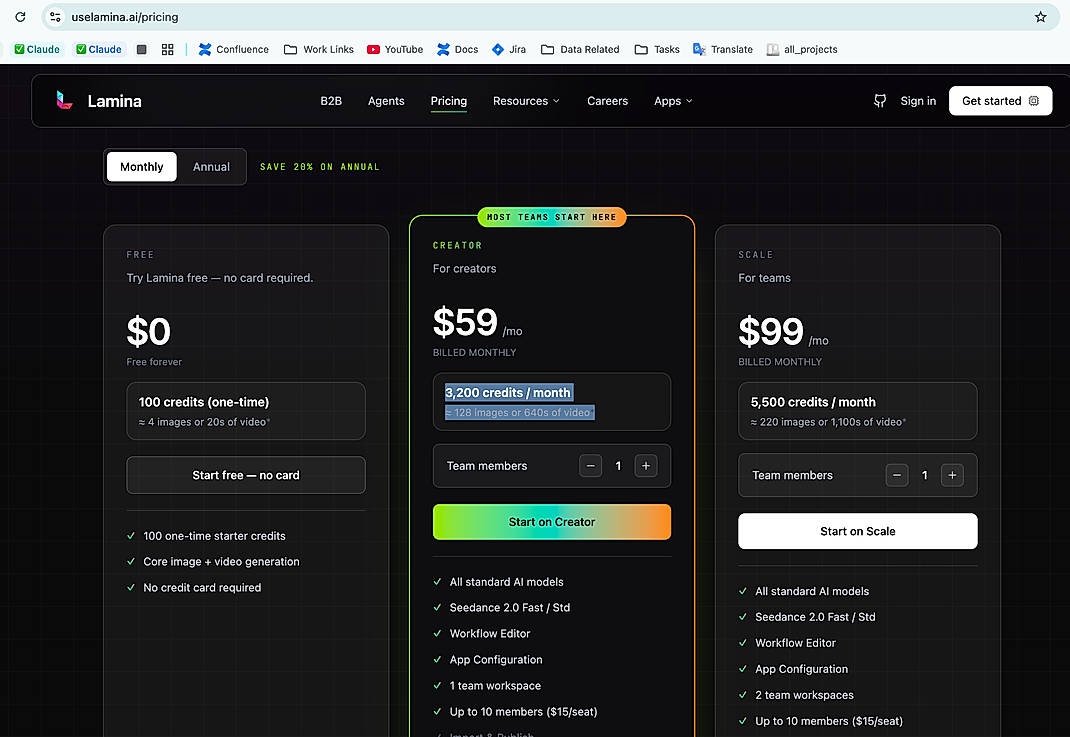Switch to Annual billing
The image size is (1070, 737).
click(x=211, y=167)
